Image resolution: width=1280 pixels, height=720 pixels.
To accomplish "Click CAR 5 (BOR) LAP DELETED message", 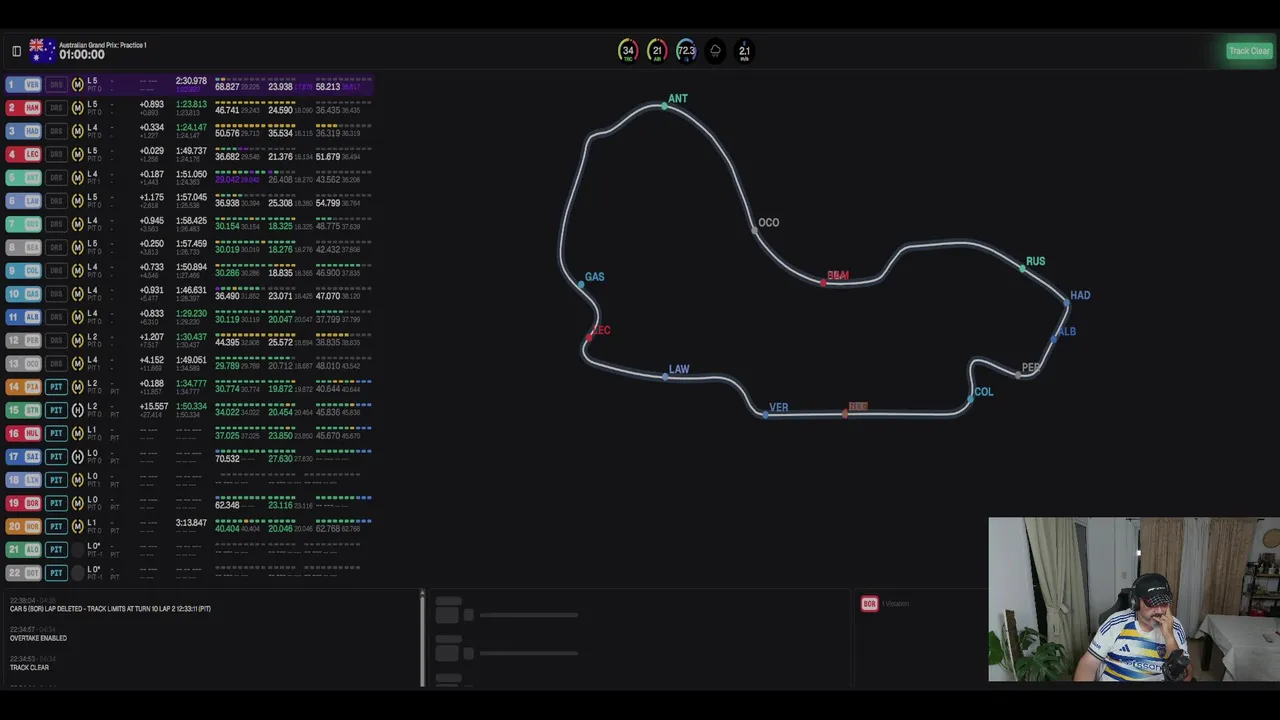I will pos(110,609).
